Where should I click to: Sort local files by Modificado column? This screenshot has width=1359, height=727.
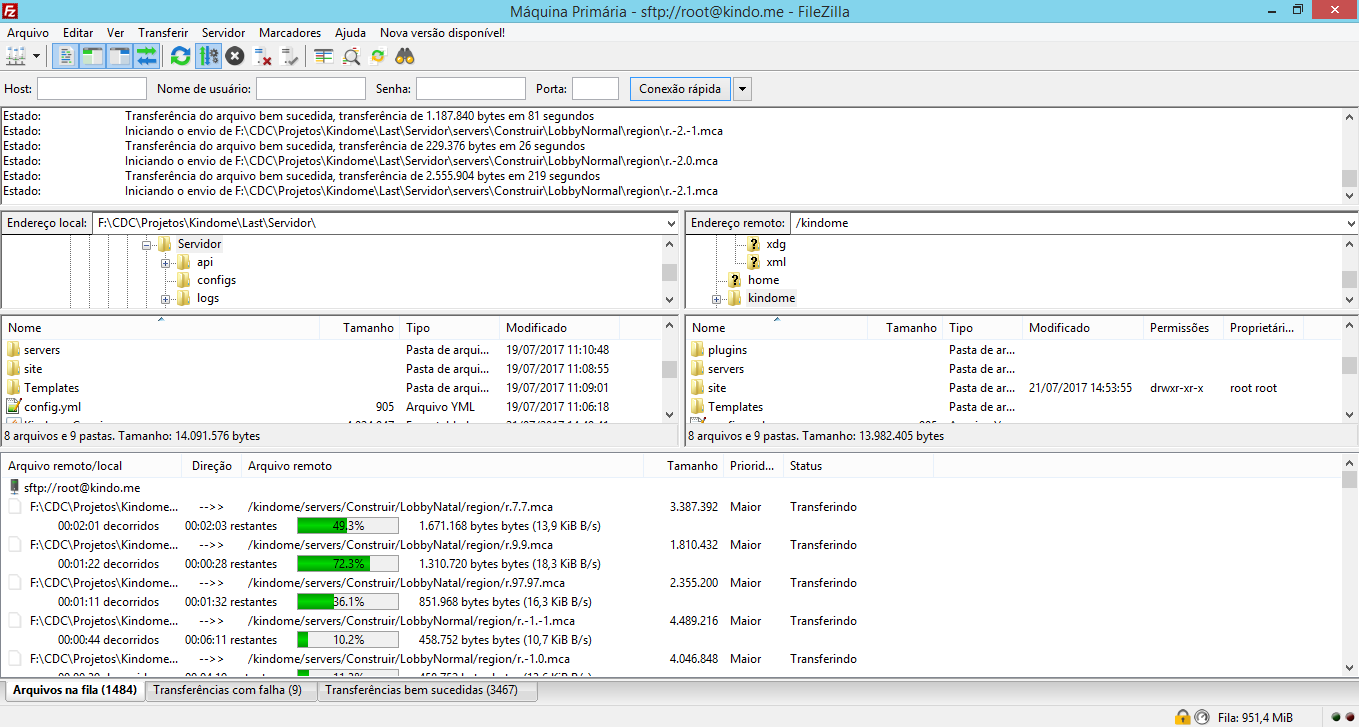click(x=559, y=328)
